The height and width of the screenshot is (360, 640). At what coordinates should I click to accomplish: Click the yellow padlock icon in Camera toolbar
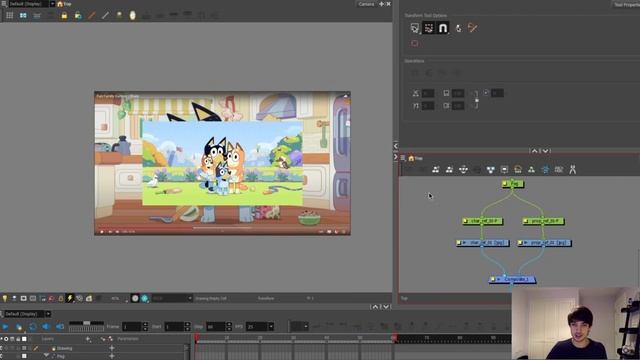tap(64, 16)
